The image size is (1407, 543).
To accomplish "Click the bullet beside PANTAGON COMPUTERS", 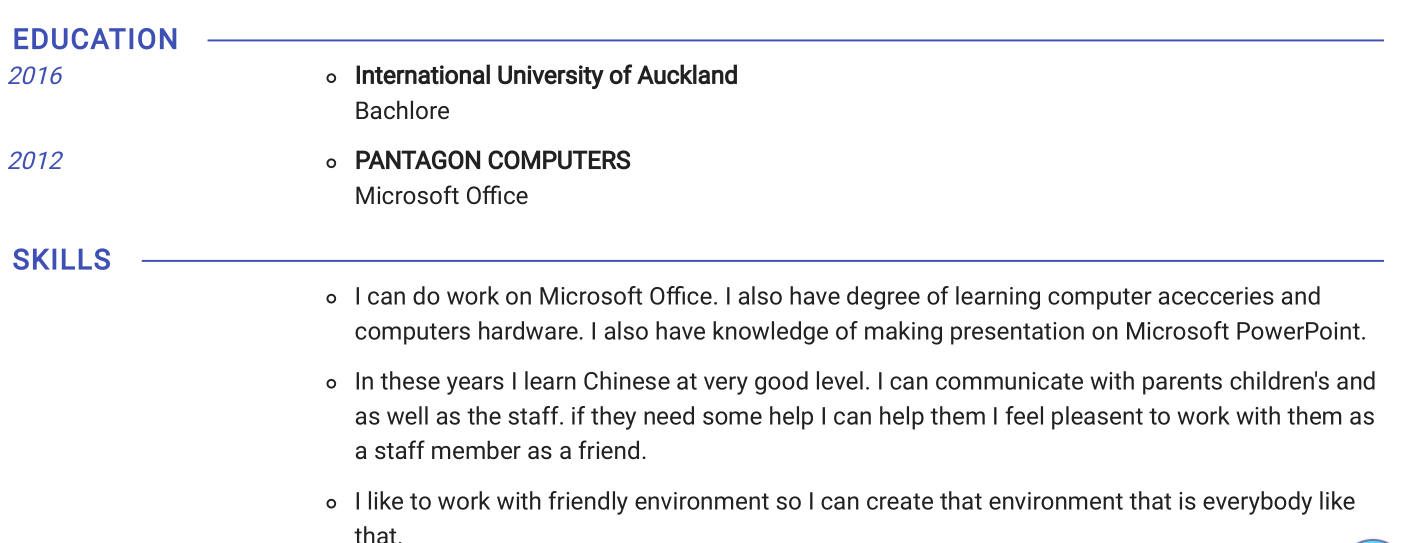I will tap(331, 162).
